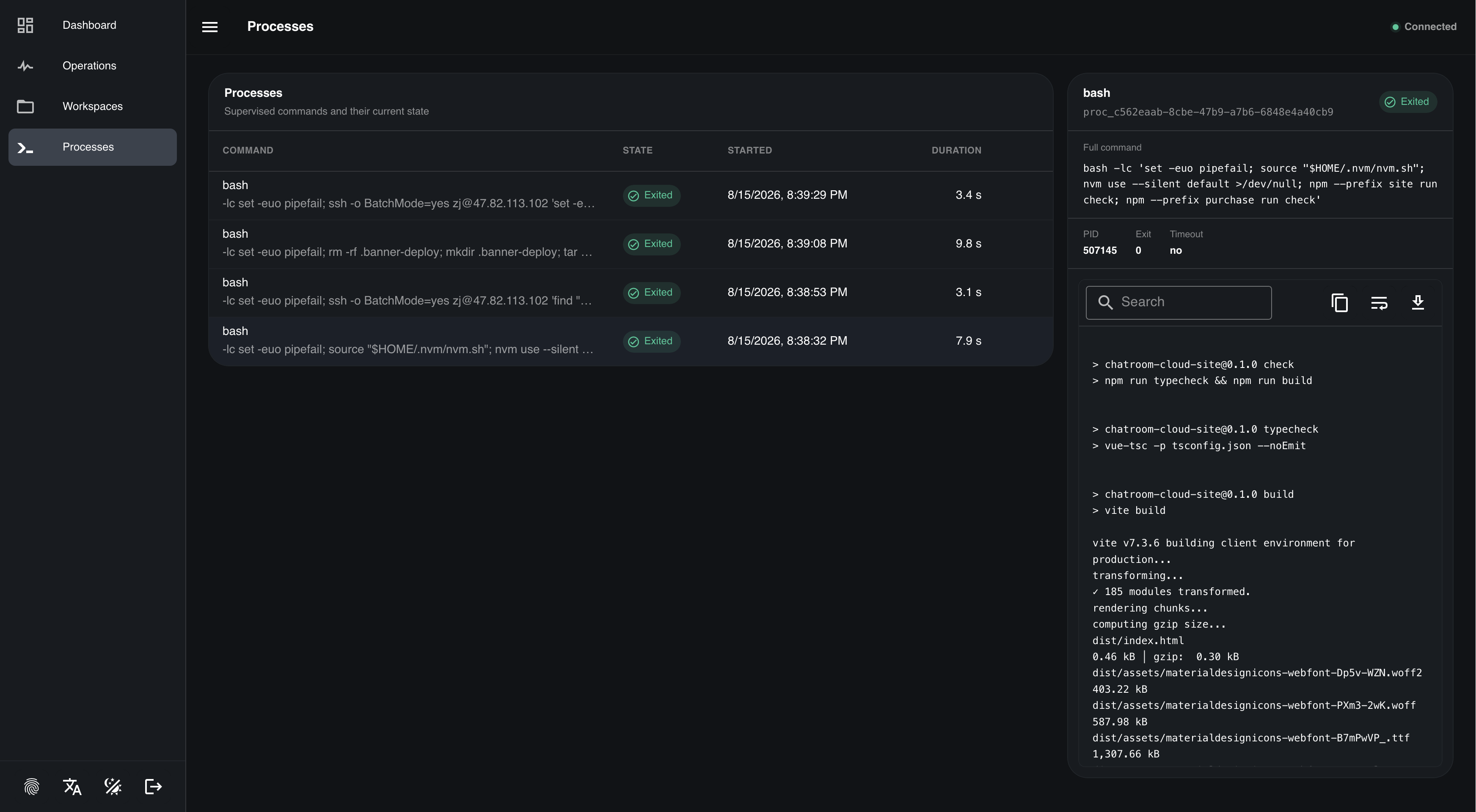Open the language translate icon
This screenshot has height=812, width=1476.
[x=72, y=787]
